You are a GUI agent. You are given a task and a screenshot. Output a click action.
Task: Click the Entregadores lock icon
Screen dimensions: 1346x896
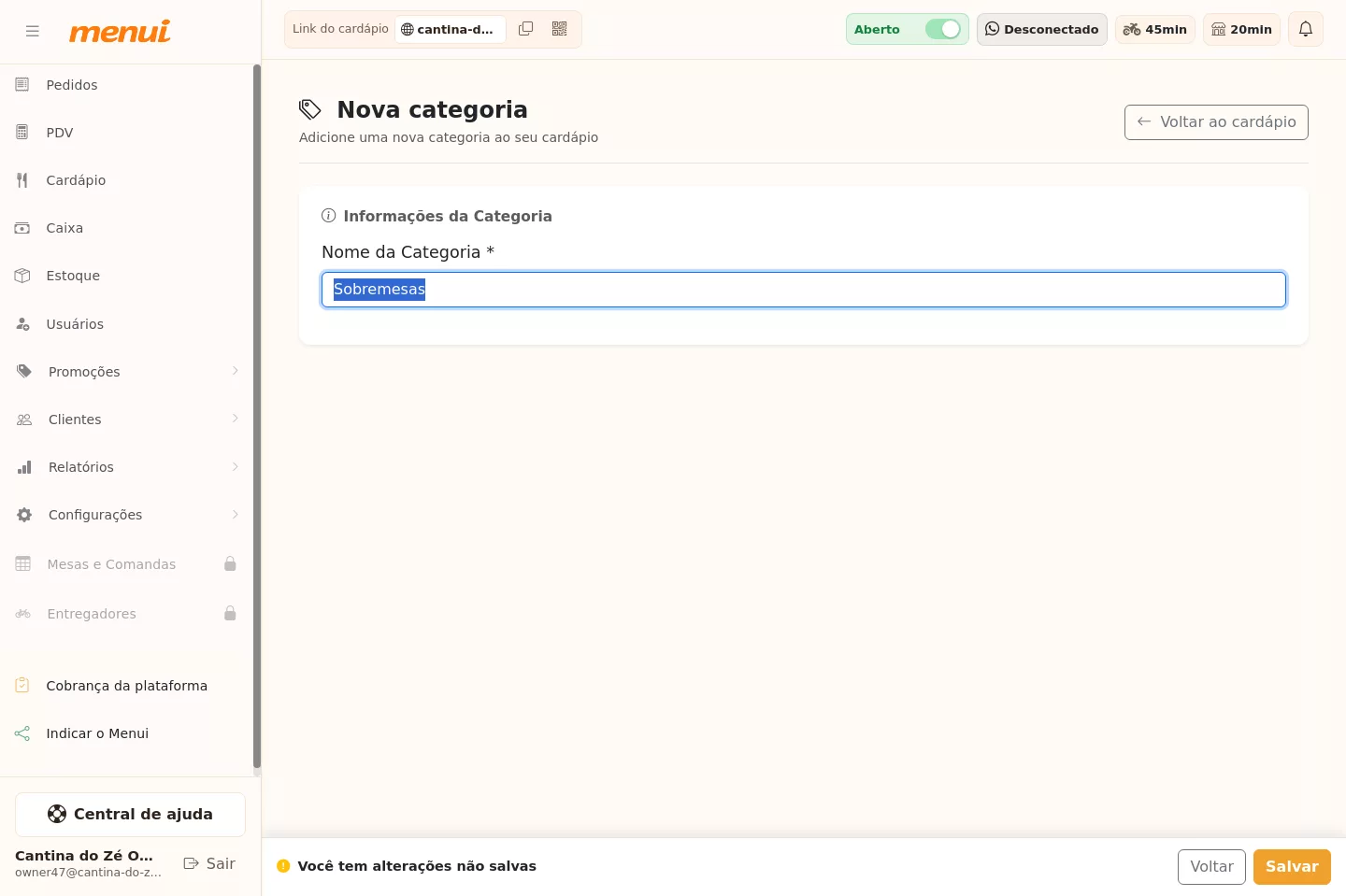pos(230,613)
